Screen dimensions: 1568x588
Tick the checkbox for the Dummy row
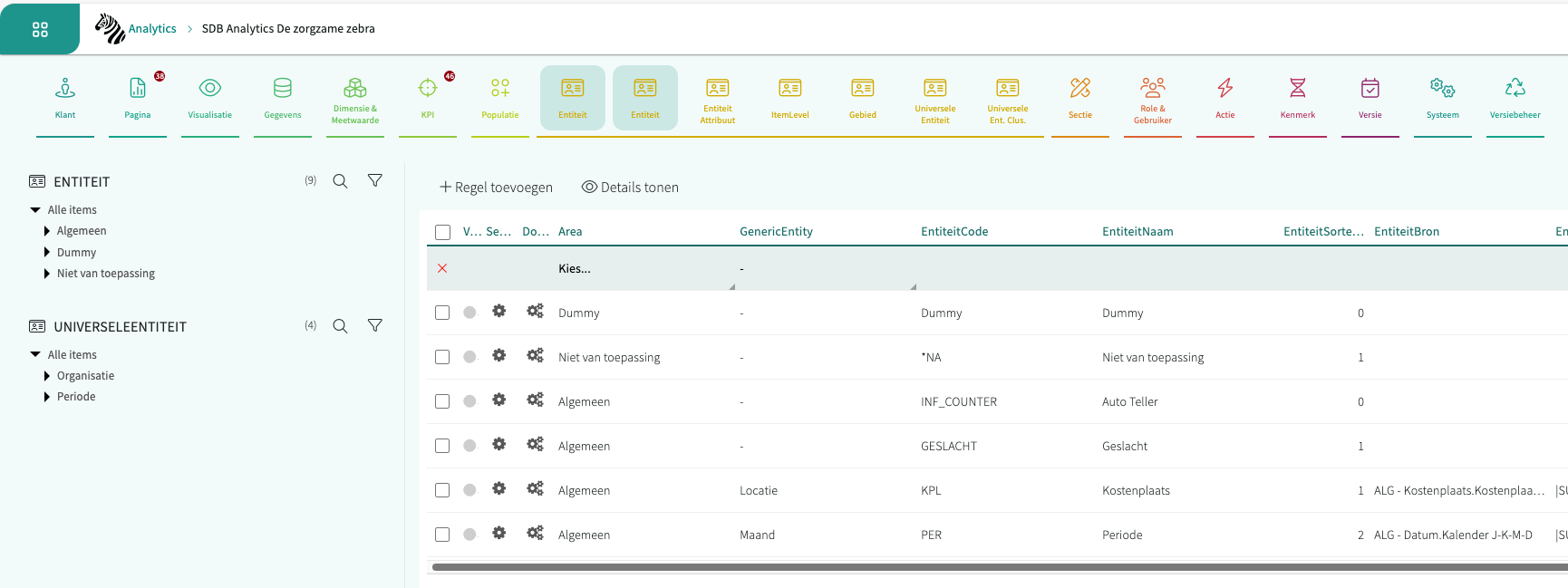(442, 313)
